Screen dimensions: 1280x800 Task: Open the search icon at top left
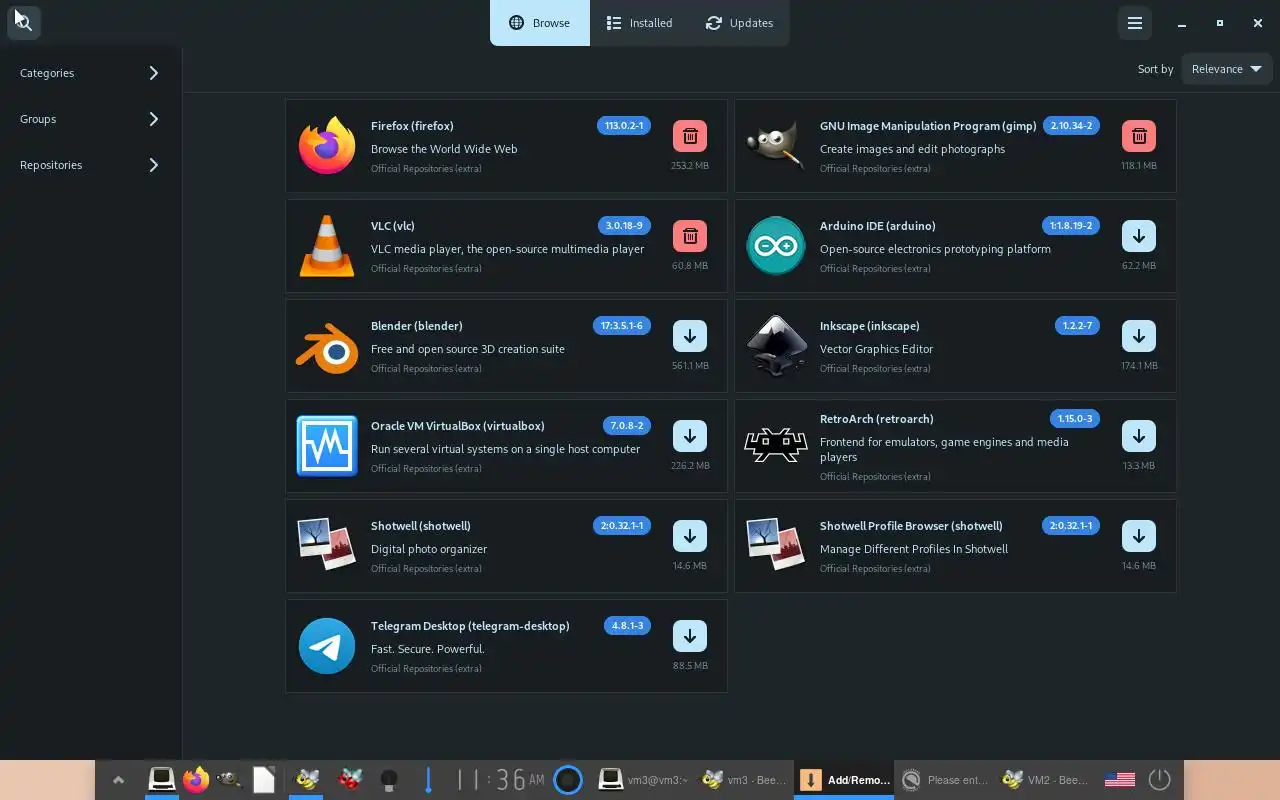[24, 22]
